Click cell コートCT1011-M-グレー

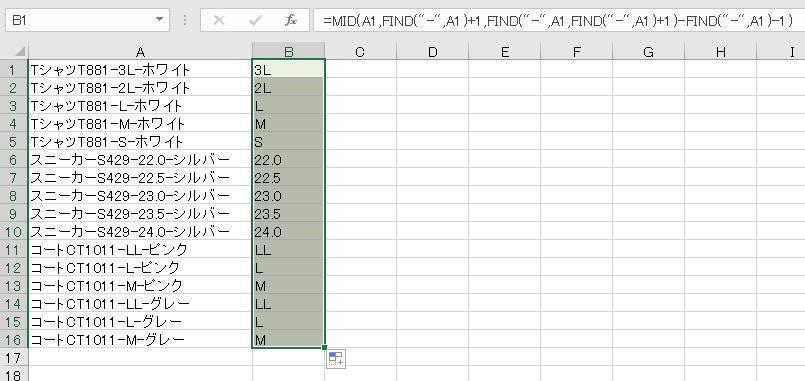[x=140, y=339]
